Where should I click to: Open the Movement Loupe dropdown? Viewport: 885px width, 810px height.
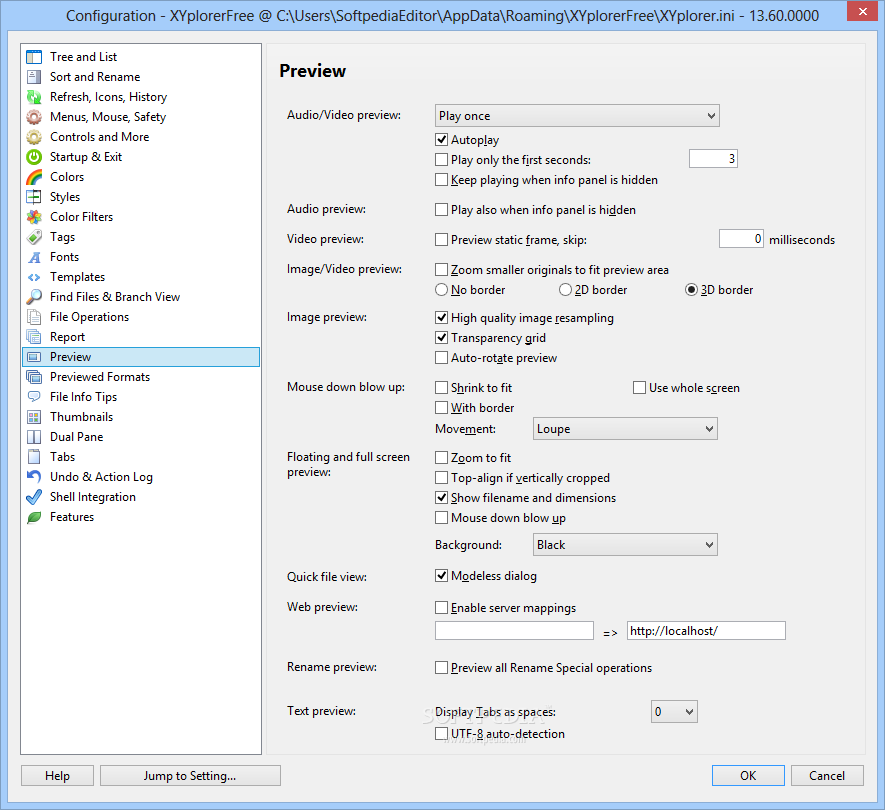click(x=625, y=429)
